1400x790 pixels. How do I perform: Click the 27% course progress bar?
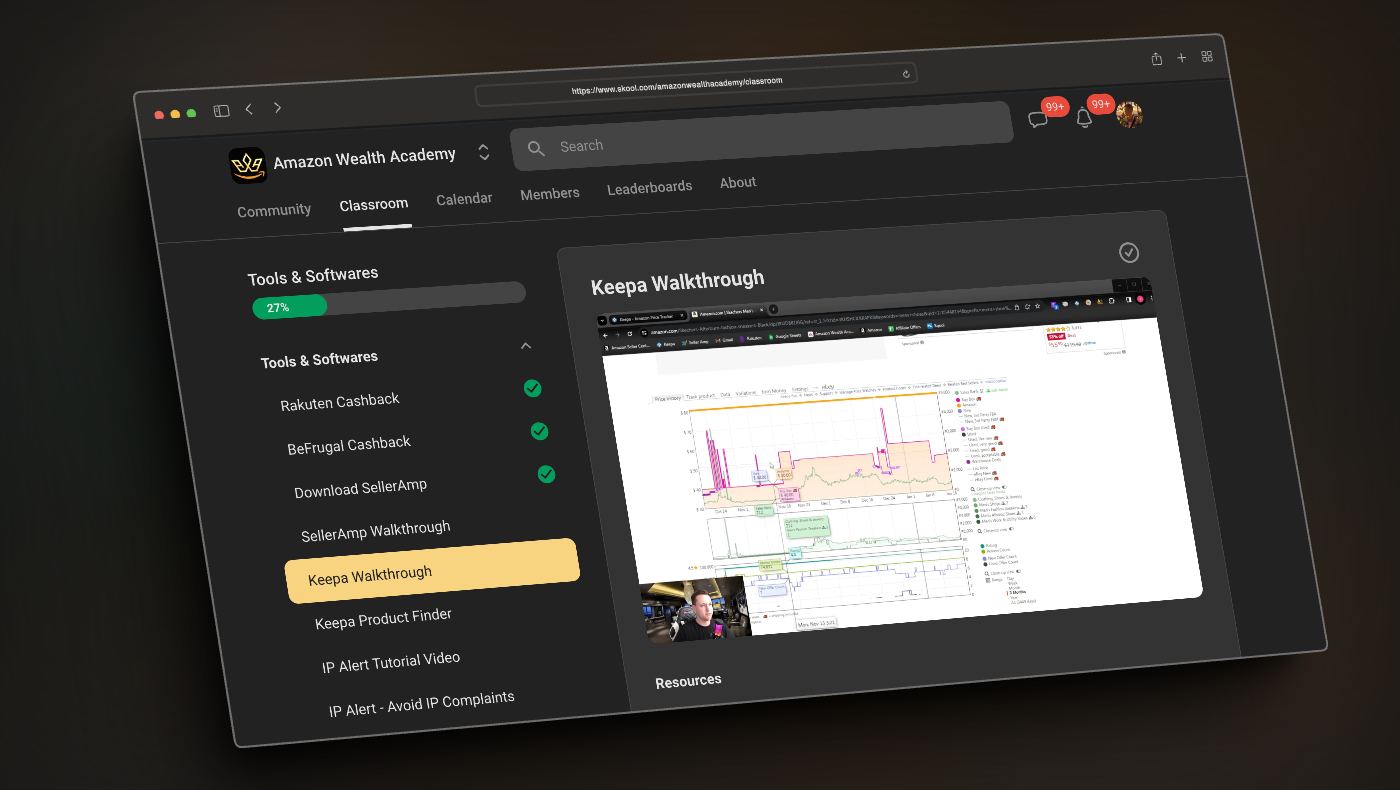[x=388, y=299]
